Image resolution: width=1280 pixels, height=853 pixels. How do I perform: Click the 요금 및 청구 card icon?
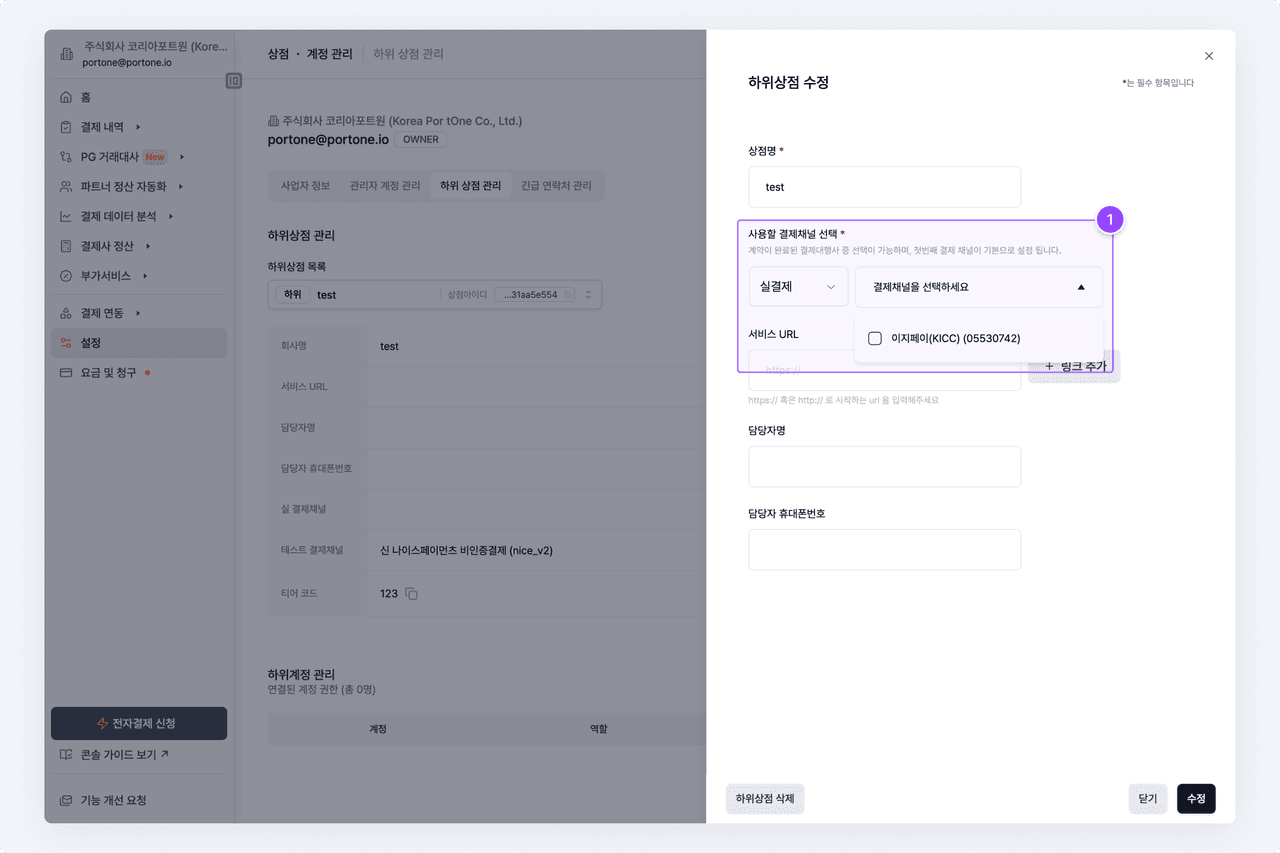point(66,373)
